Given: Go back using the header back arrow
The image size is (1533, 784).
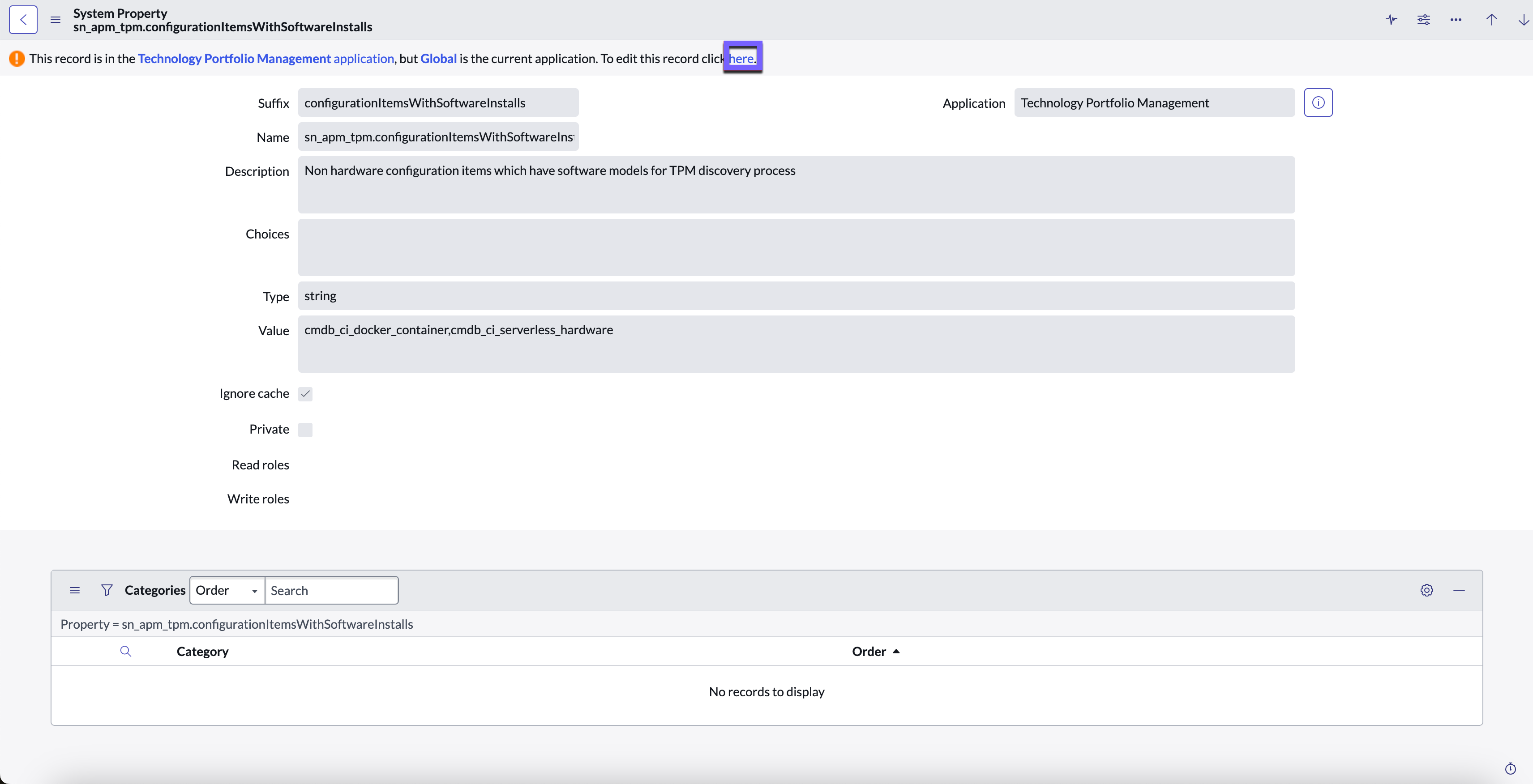Looking at the screenshot, I should point(23,20).
